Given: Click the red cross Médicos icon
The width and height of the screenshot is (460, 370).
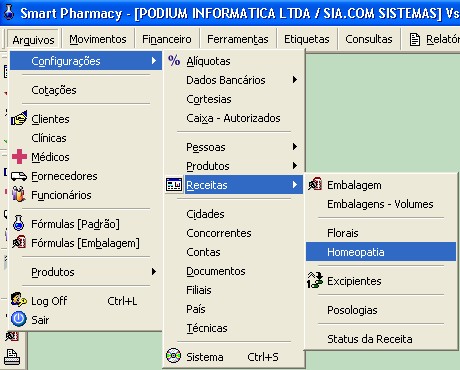Looking at the screenshot, I should click(19, 157).
